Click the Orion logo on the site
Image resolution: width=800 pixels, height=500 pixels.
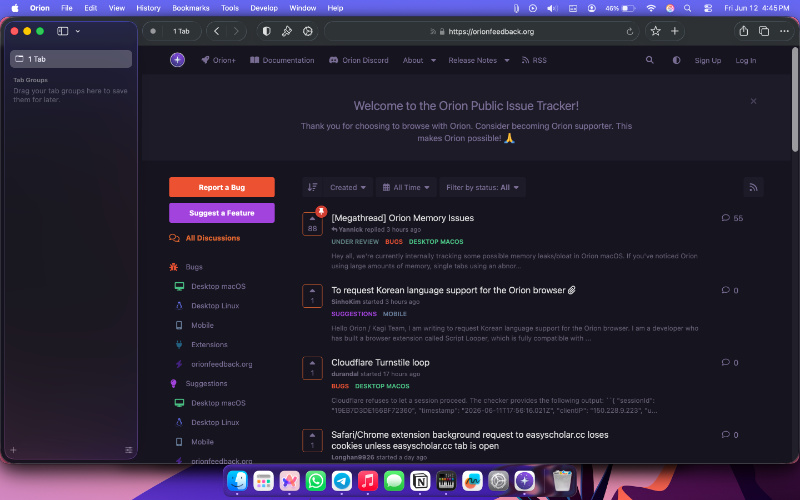[x=177, y=60]
